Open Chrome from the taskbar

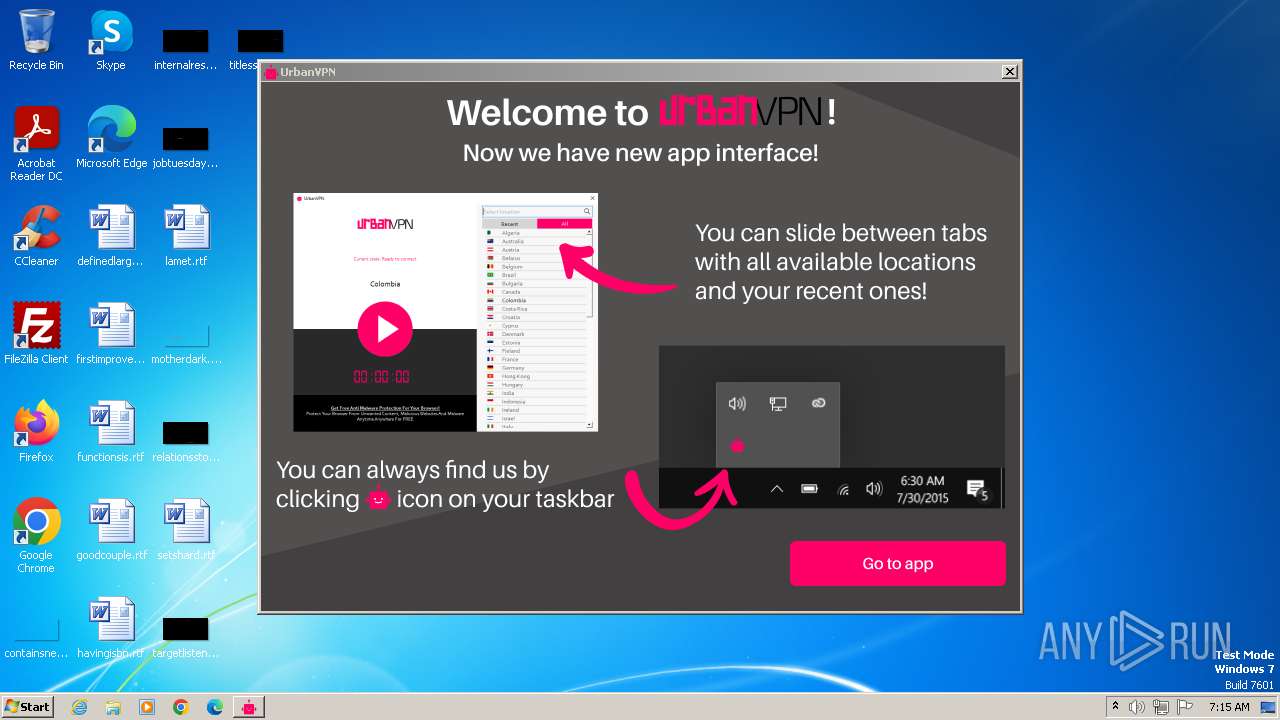[181, 707]
